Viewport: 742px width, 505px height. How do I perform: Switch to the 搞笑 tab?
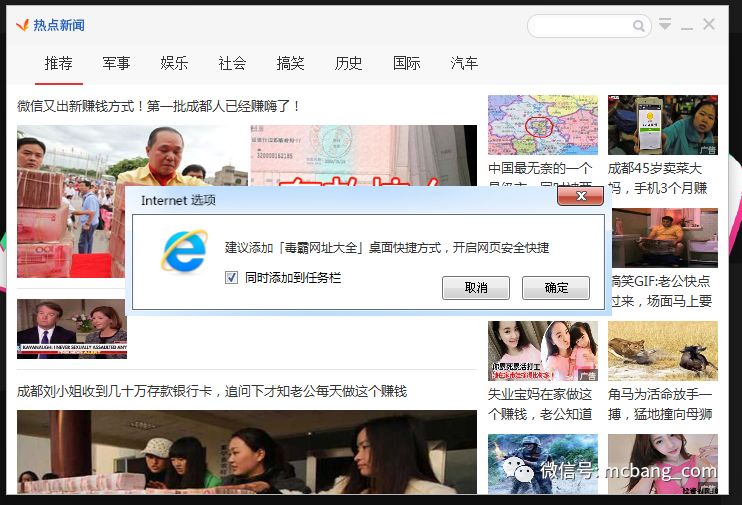point(291,63)
